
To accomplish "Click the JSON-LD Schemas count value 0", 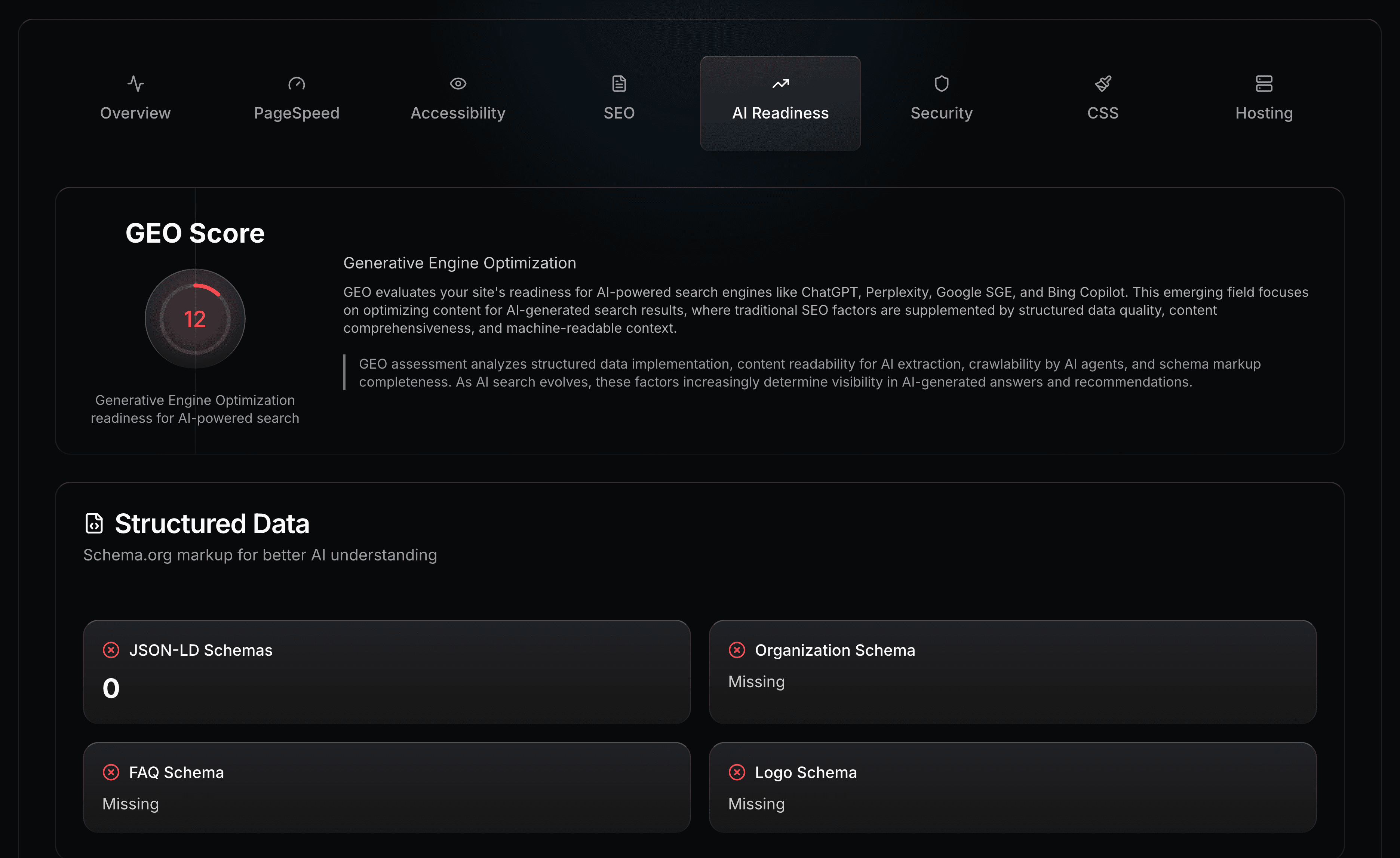I will point(111,688).
